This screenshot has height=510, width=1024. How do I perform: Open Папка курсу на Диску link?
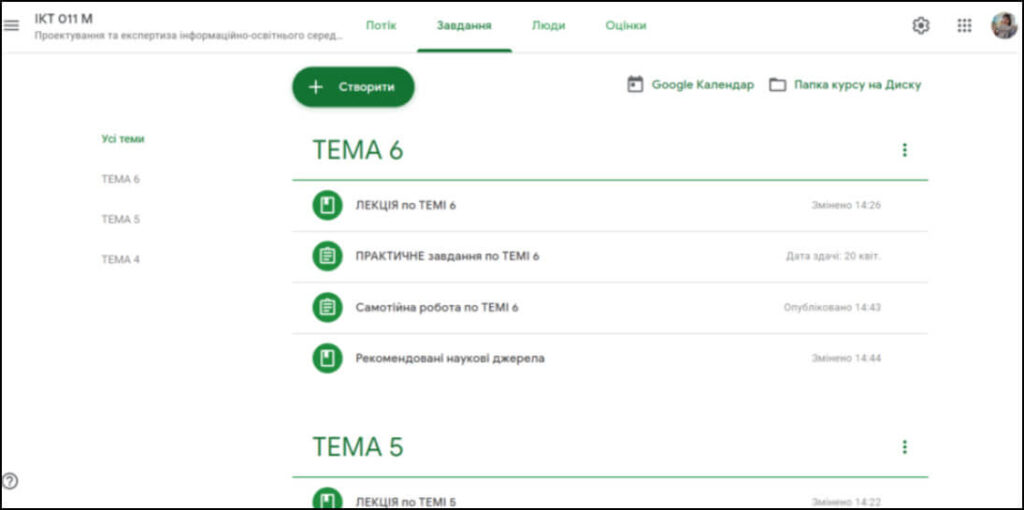click(x=845, y=85)
